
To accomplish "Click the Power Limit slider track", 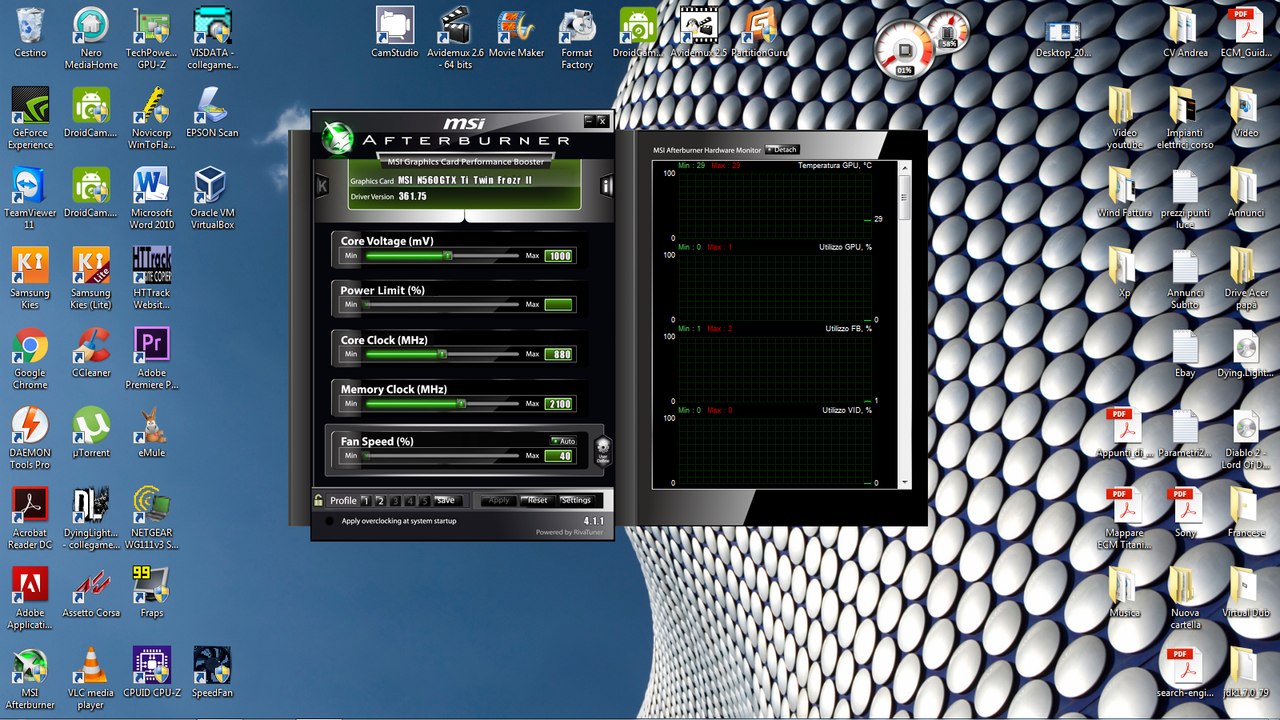I will coord(443,304).
